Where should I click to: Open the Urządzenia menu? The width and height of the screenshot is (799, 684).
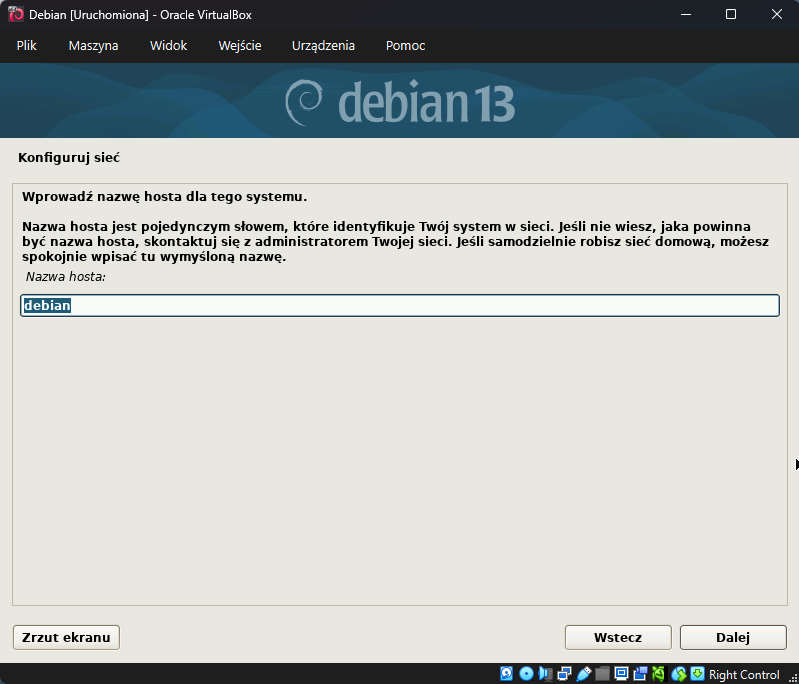tap(323, 46)
